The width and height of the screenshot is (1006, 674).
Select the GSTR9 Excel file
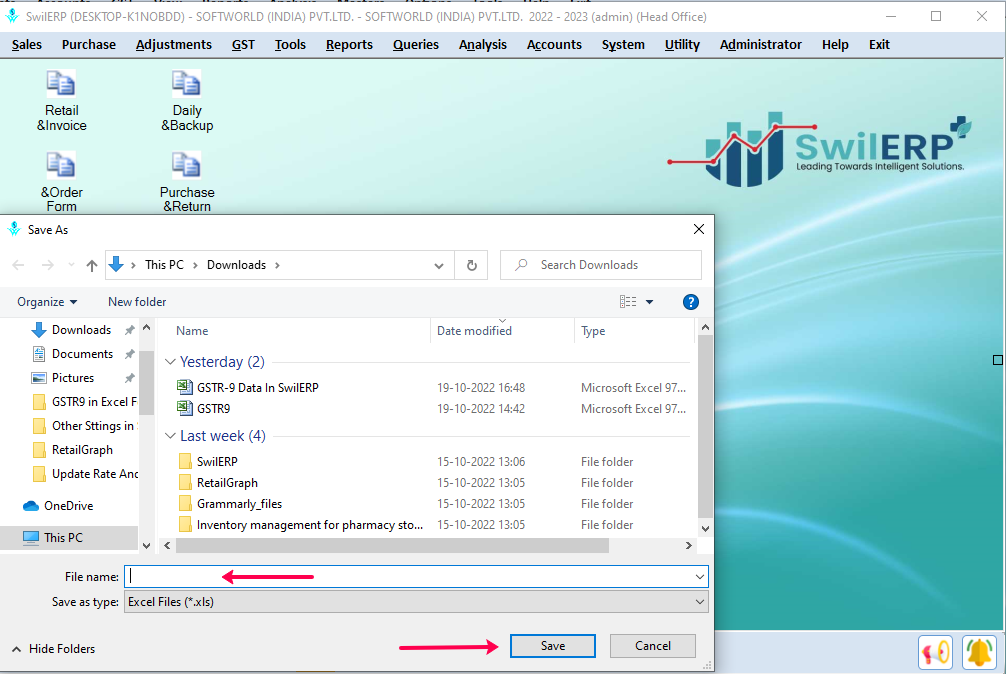213,409
